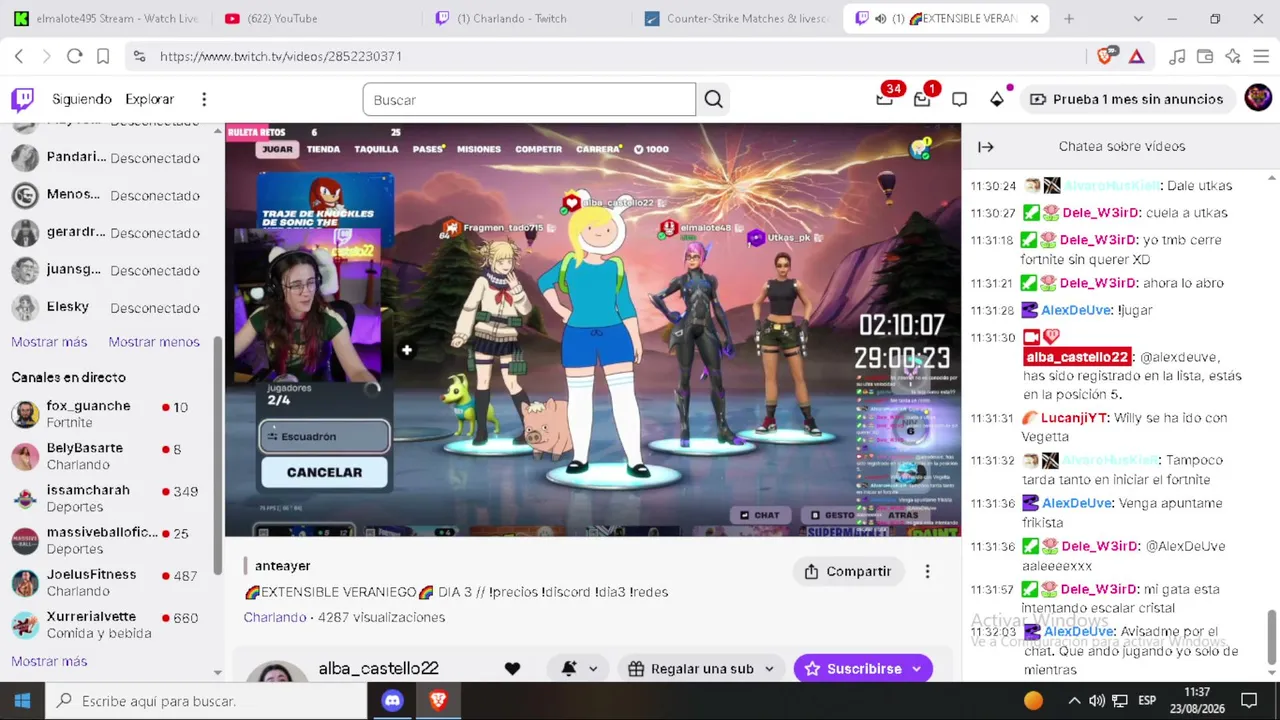Open the alba_castello22 channel name link

(378, 668)
